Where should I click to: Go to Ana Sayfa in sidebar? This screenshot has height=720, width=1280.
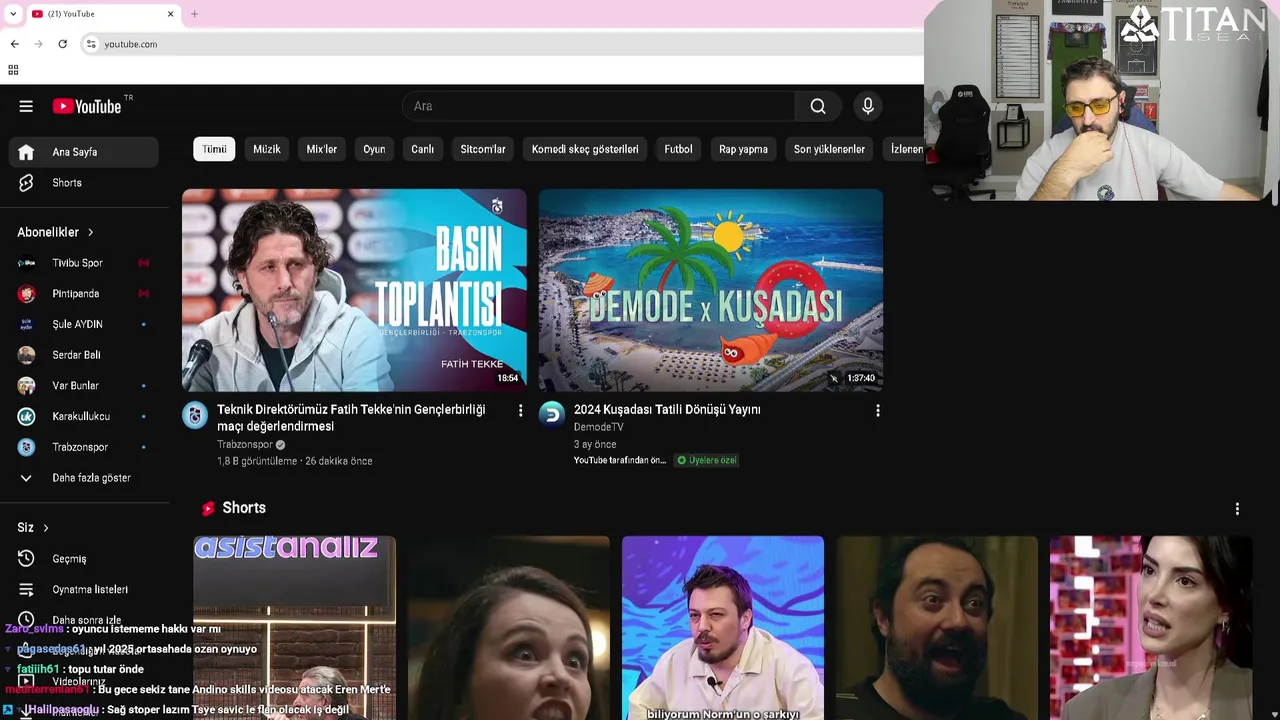tap(84, 152)
